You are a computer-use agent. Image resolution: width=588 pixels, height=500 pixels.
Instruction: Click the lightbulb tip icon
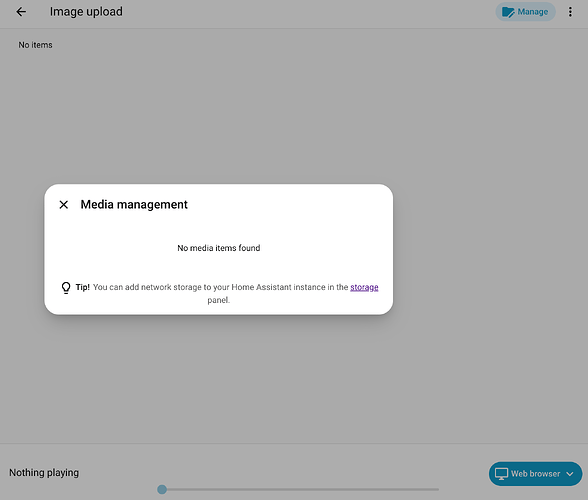tap(66, 288)
